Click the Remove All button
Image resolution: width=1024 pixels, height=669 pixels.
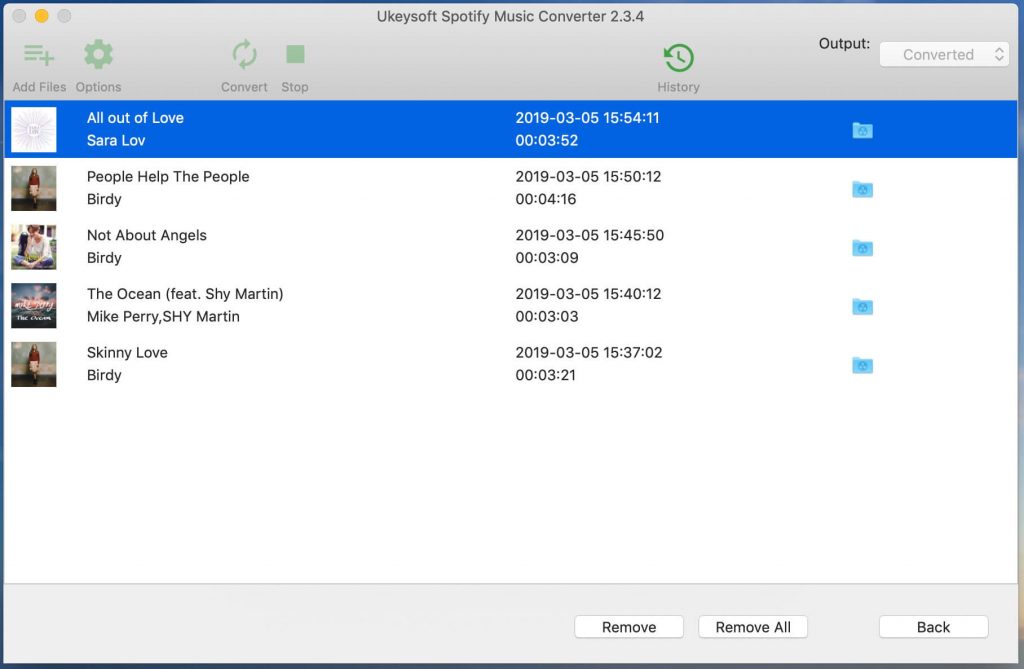click(753, 627)
